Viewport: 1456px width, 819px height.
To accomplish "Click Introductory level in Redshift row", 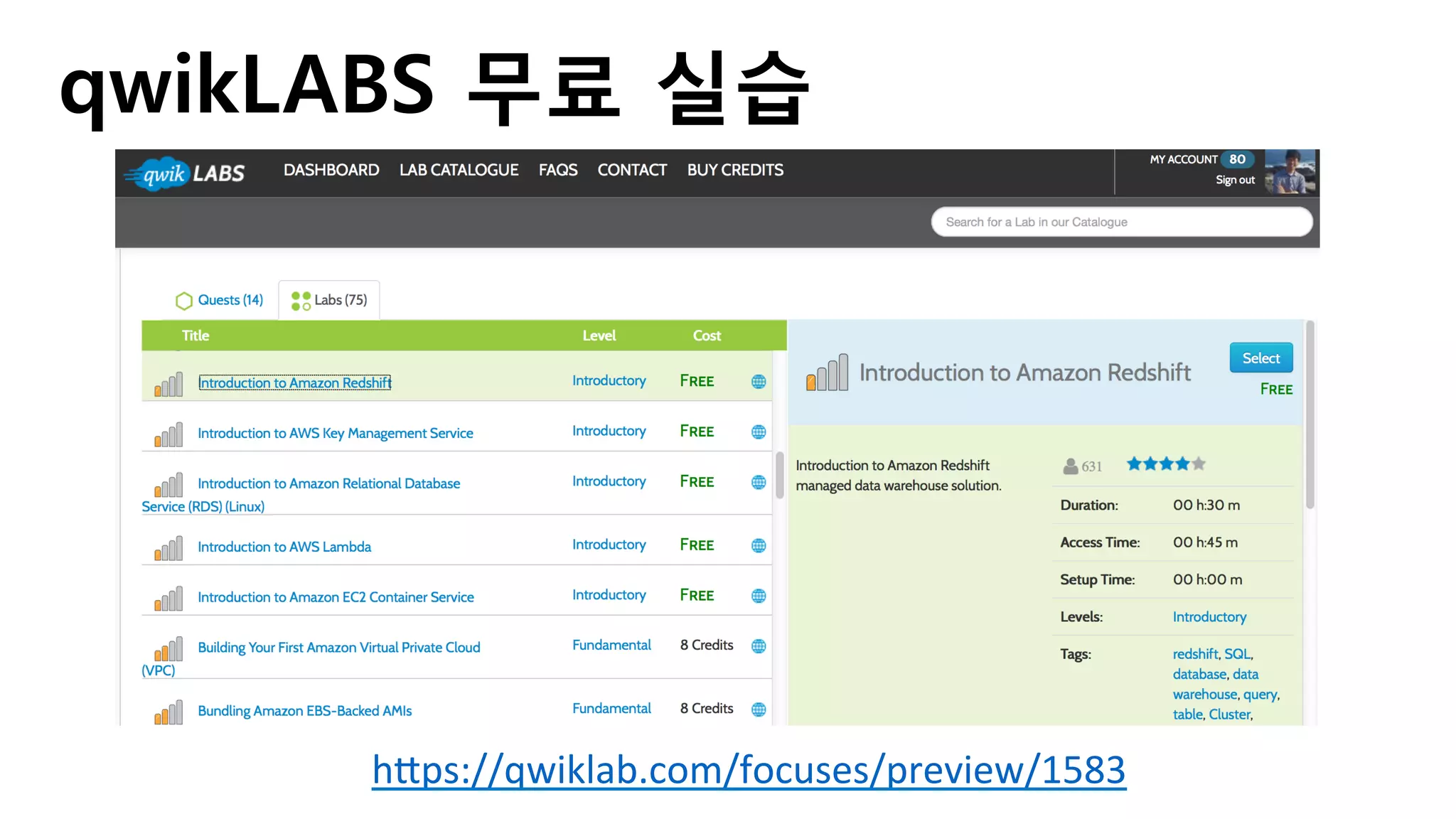I will click(x=609, y=380).
